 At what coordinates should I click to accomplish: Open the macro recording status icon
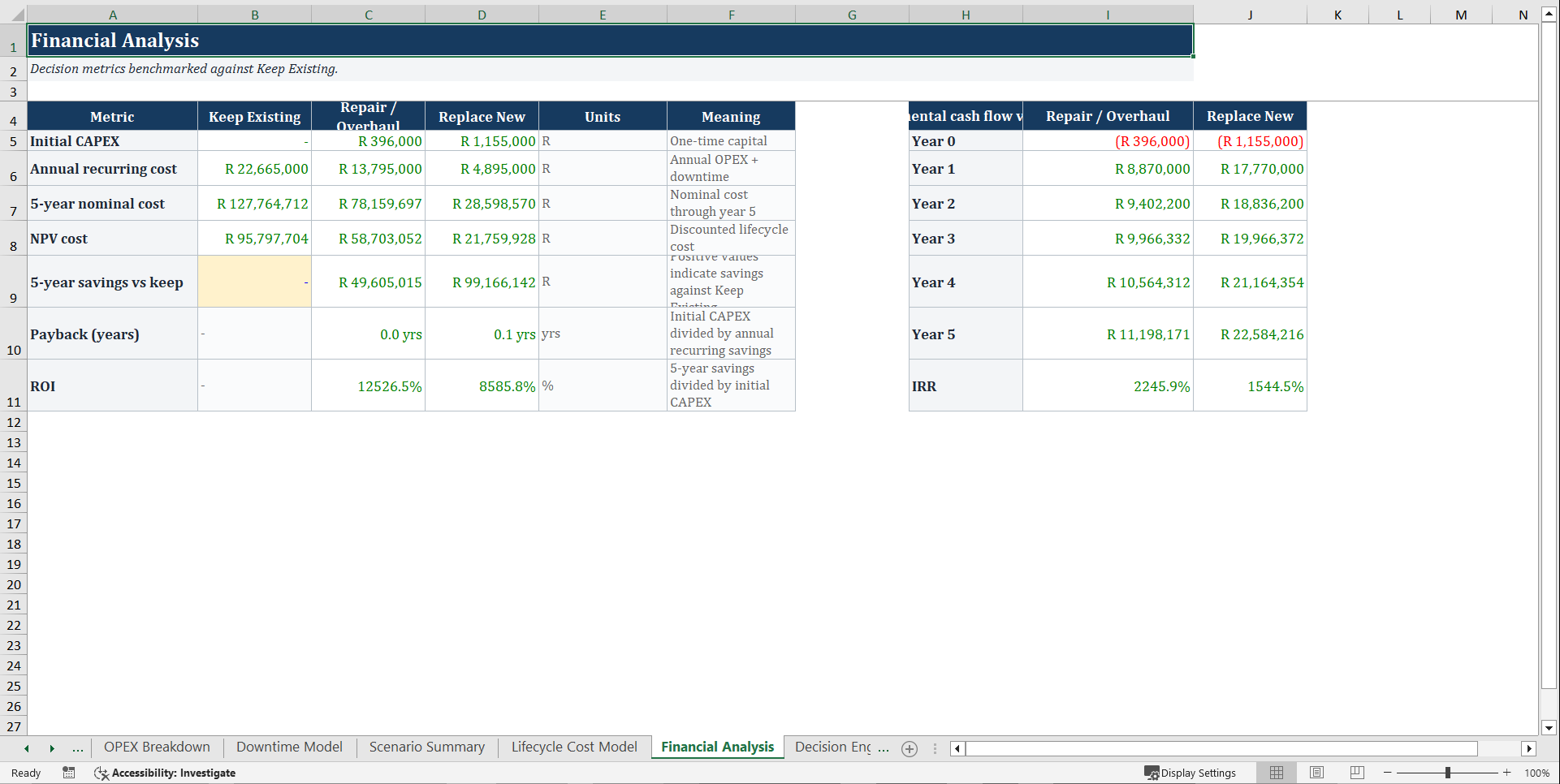[x=69, y=773]
